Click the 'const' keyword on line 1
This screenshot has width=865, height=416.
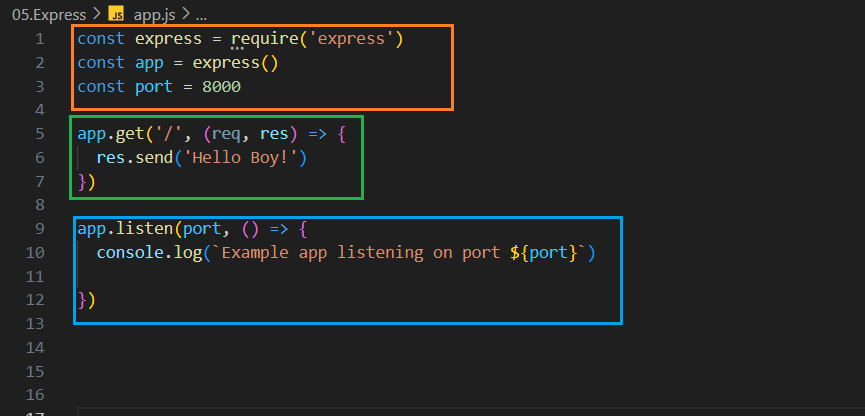[101, 39]
